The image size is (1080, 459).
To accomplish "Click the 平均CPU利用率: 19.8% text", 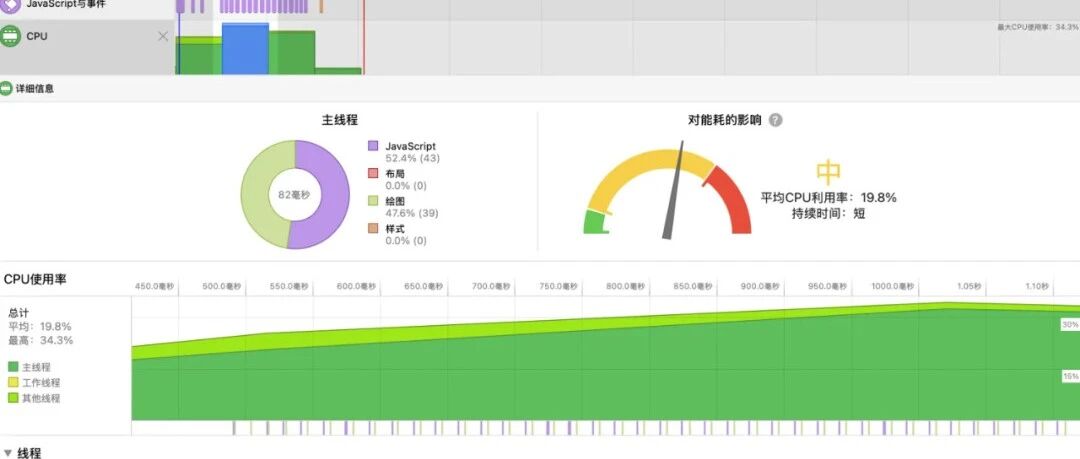I will coord(829,198).
